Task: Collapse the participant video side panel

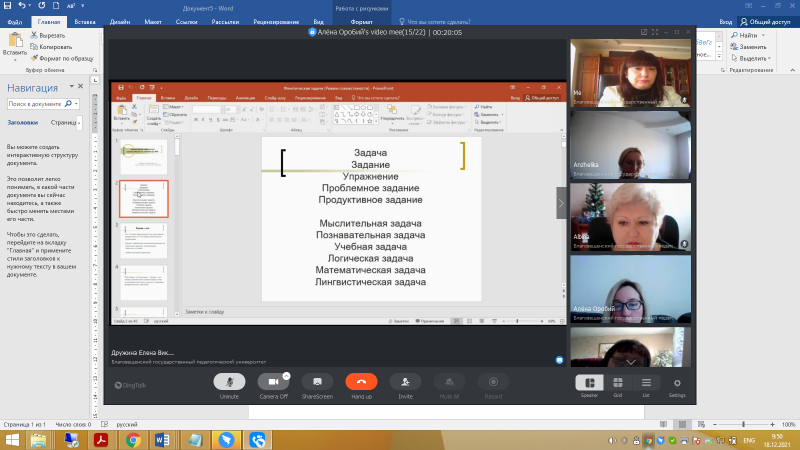Action: click(x=561, y=202)
